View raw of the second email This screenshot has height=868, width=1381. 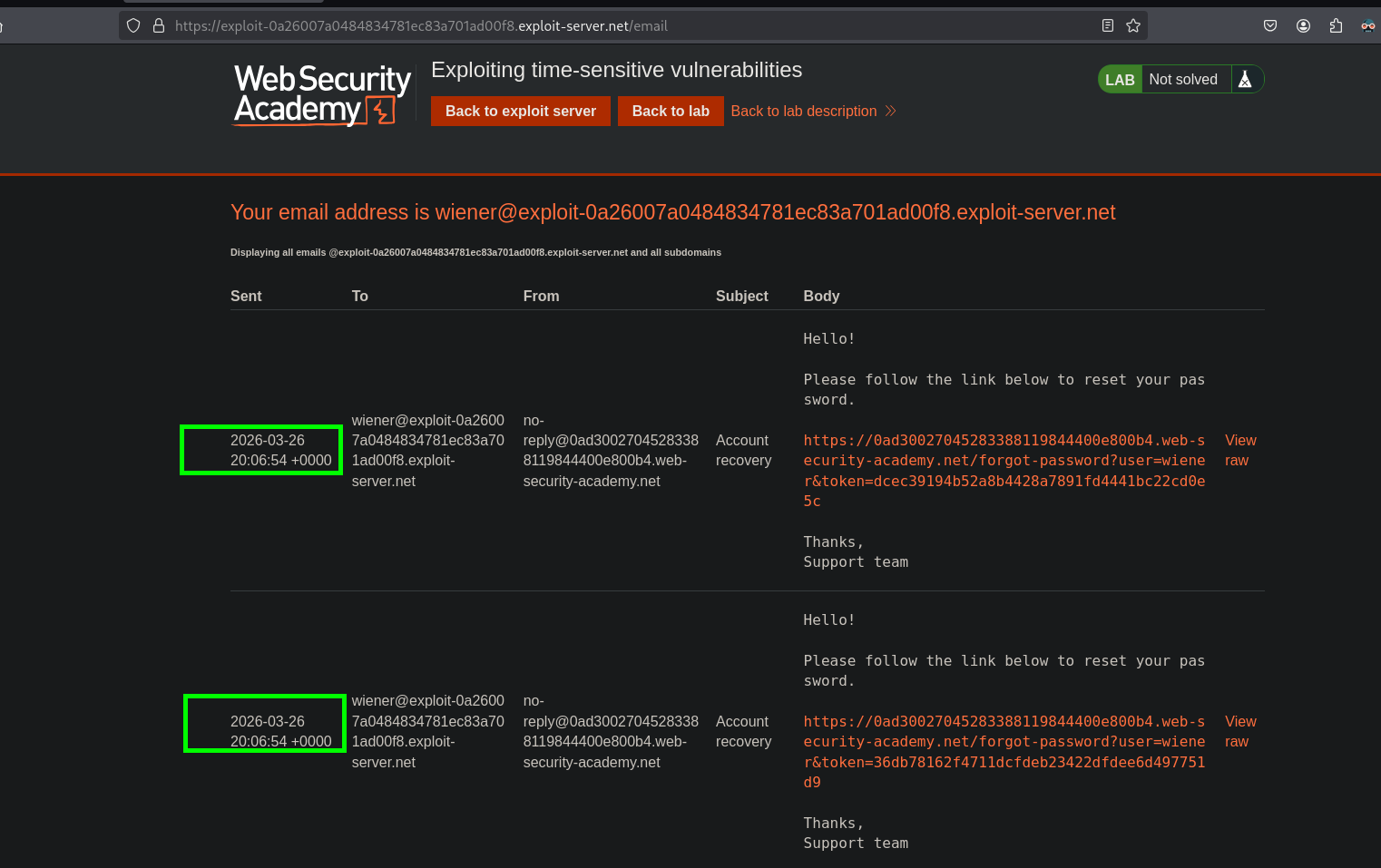click(1239, 731)
